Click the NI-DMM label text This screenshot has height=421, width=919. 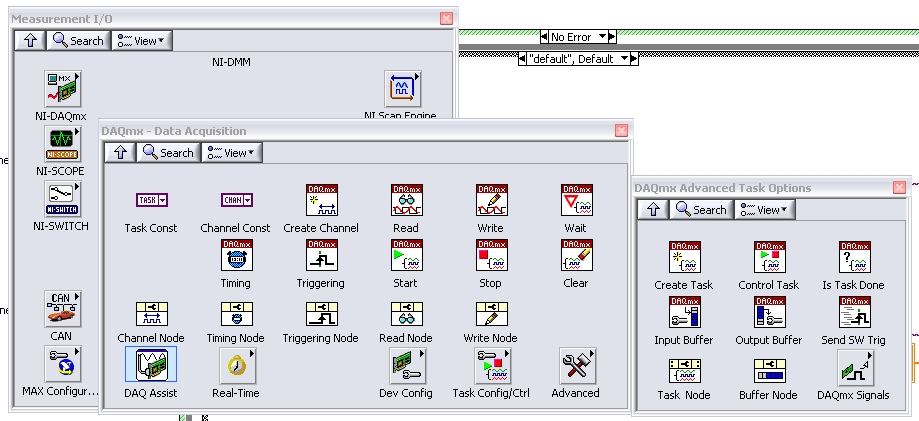click(232, 62)
